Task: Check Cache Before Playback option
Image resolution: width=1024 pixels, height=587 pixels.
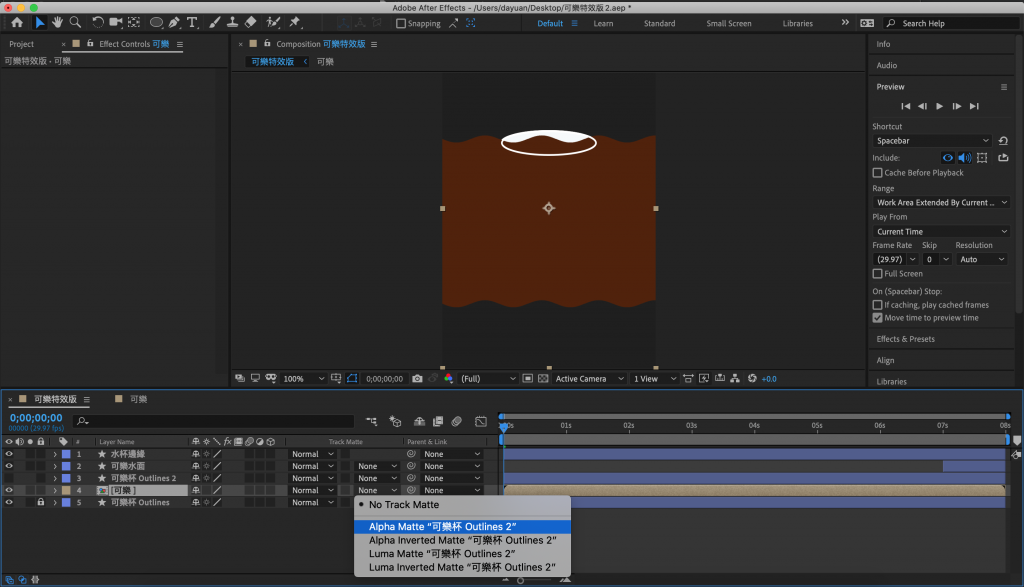Action: (x=878, y=173)
